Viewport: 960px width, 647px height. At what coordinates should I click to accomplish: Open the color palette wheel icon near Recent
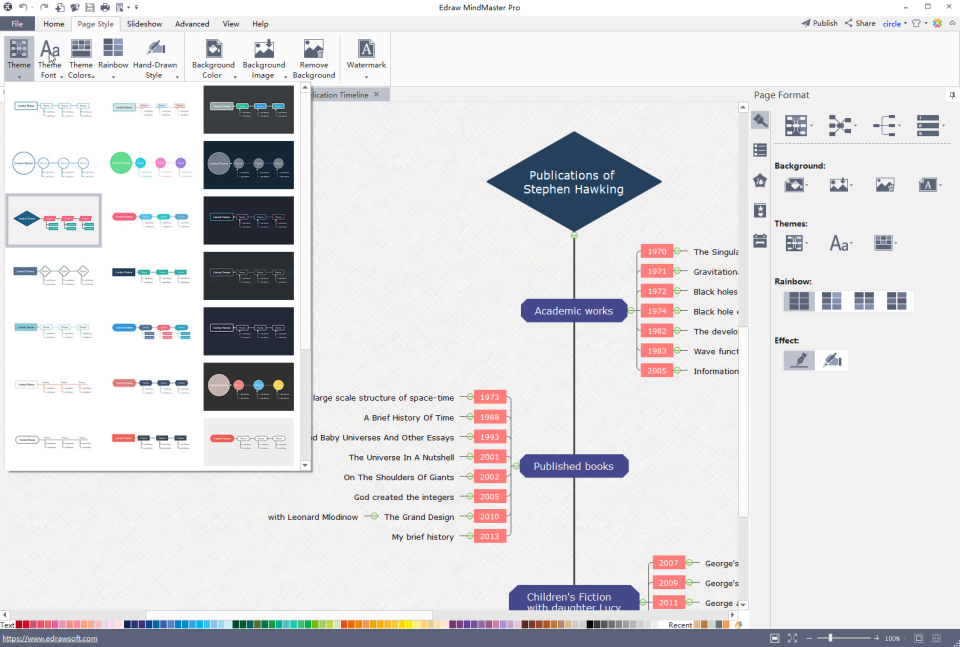pyautogui.click(x=738, y=625)
